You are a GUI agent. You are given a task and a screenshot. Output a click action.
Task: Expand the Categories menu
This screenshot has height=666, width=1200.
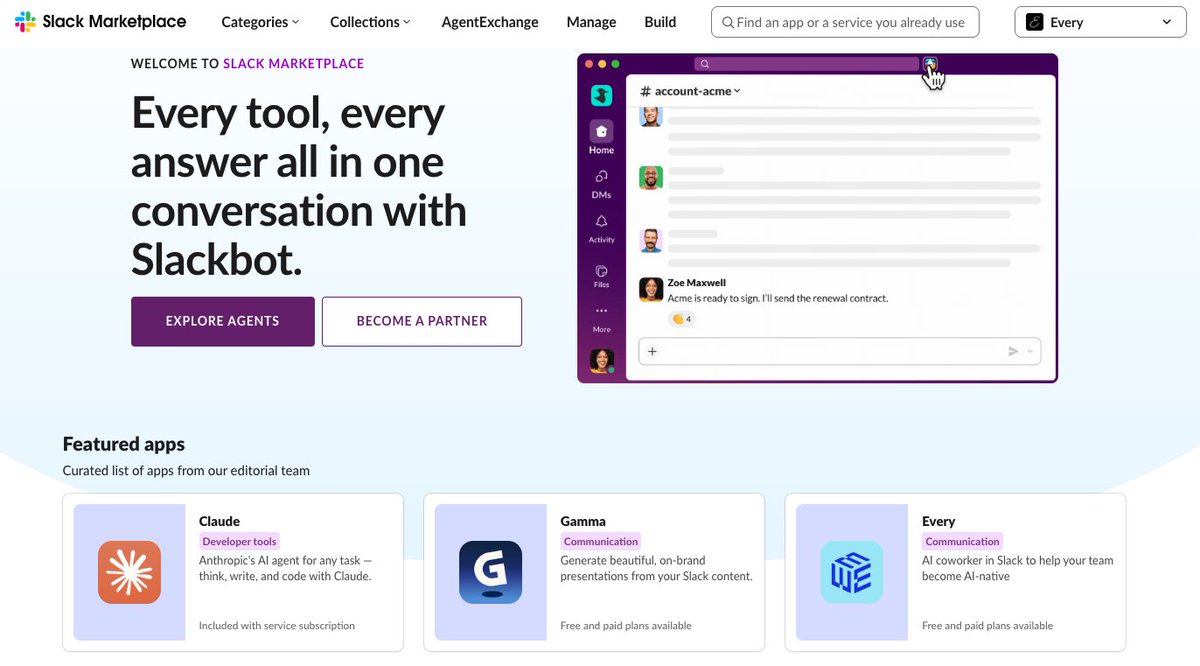pos(260,22)
